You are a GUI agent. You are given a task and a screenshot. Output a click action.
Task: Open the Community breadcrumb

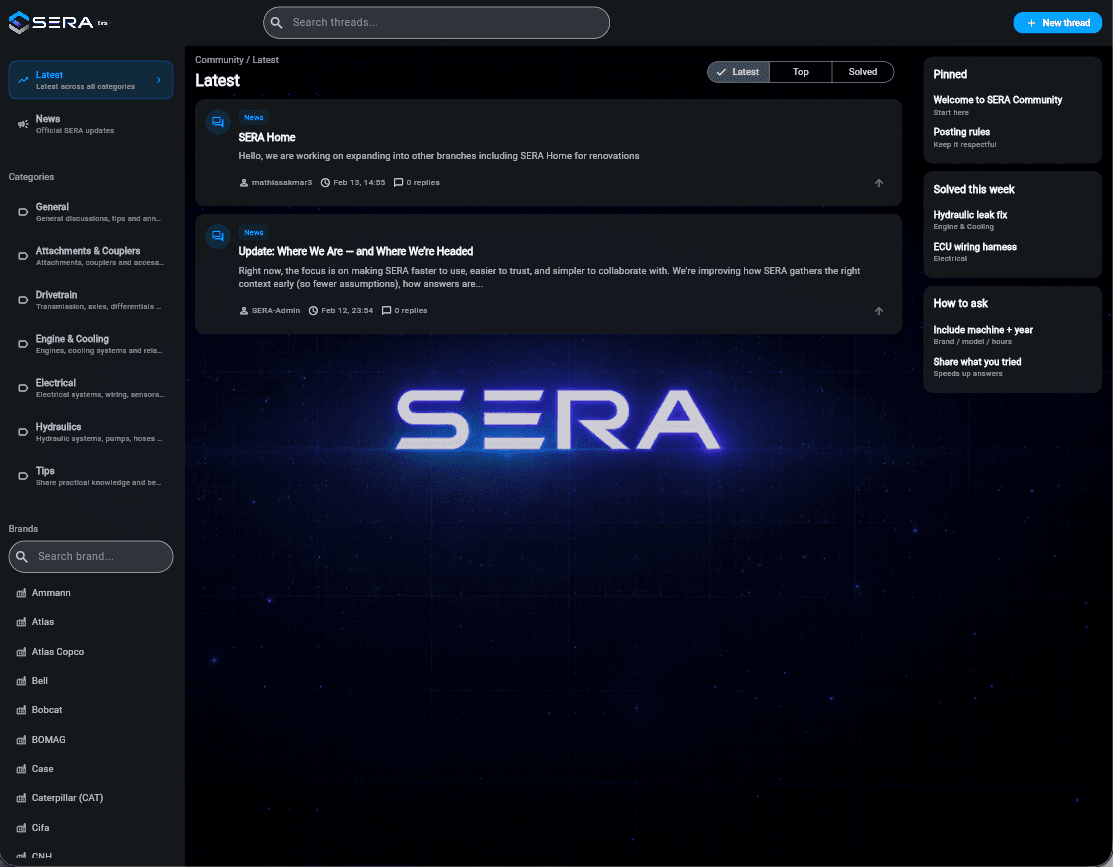point(219,60)
